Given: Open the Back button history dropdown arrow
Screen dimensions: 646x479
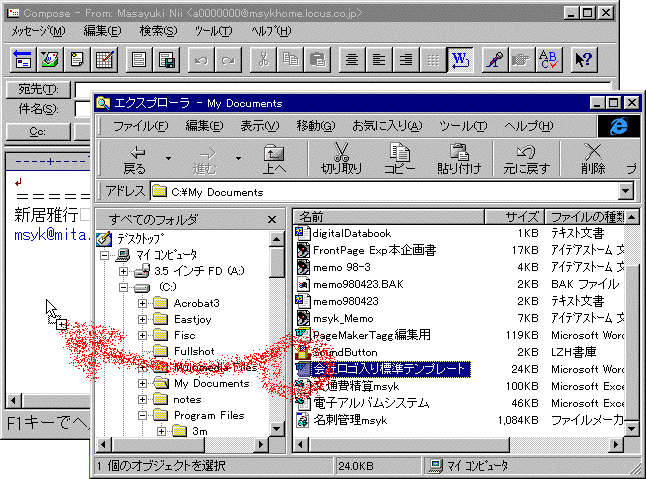Looking at the screenshot, I should tap(168, 158).
